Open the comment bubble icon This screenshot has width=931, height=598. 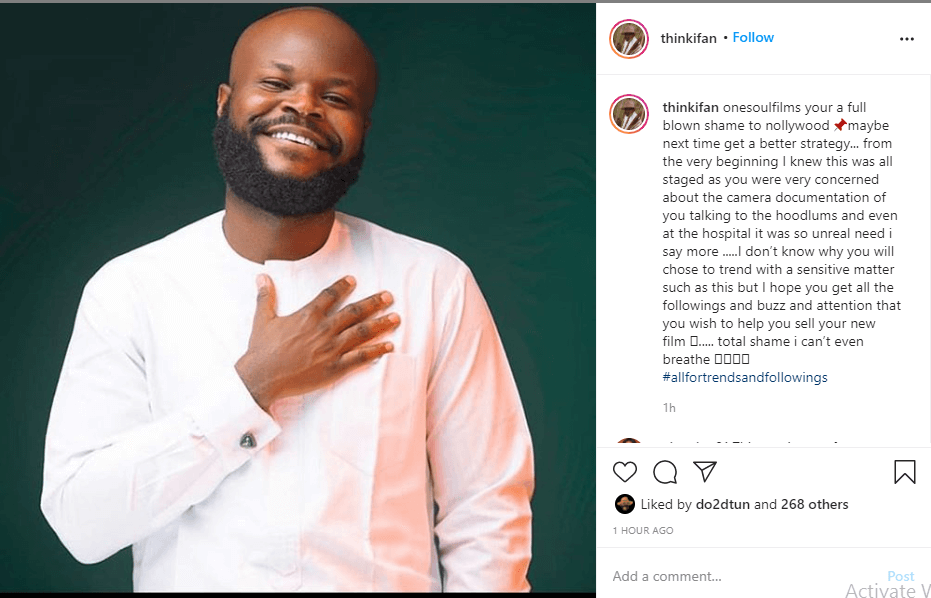pos(665,472)
